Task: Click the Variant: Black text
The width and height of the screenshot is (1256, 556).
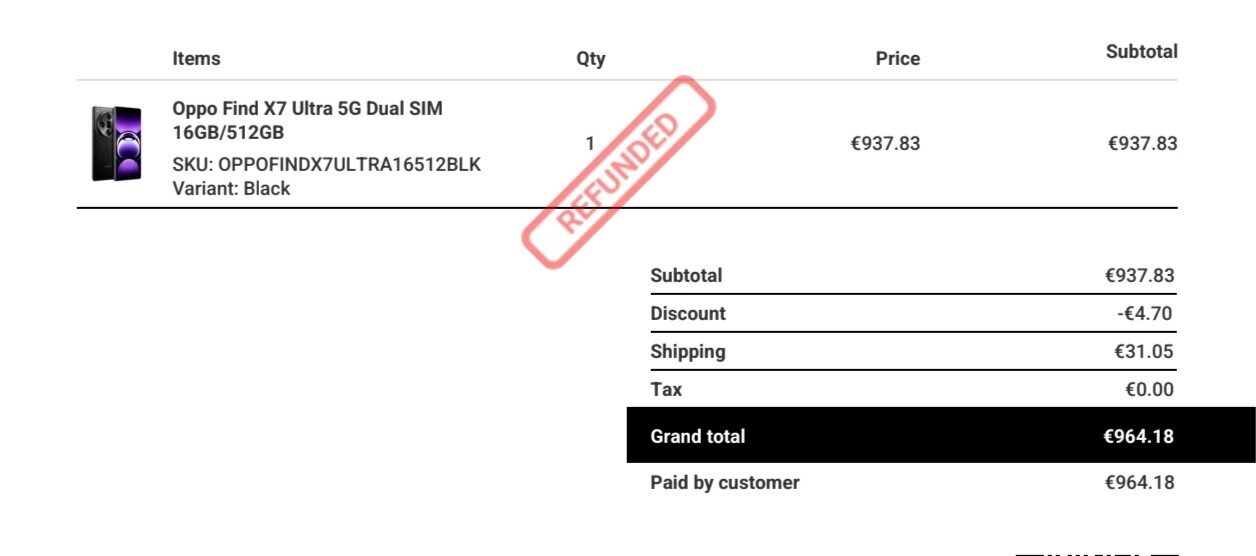Action: pos(231,188)
